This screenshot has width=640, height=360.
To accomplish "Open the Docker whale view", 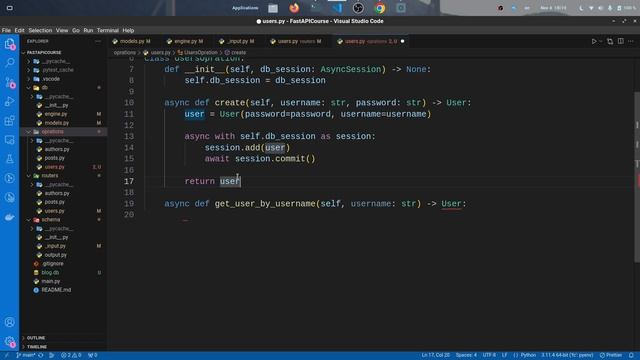I will click(x=9, y=217).
